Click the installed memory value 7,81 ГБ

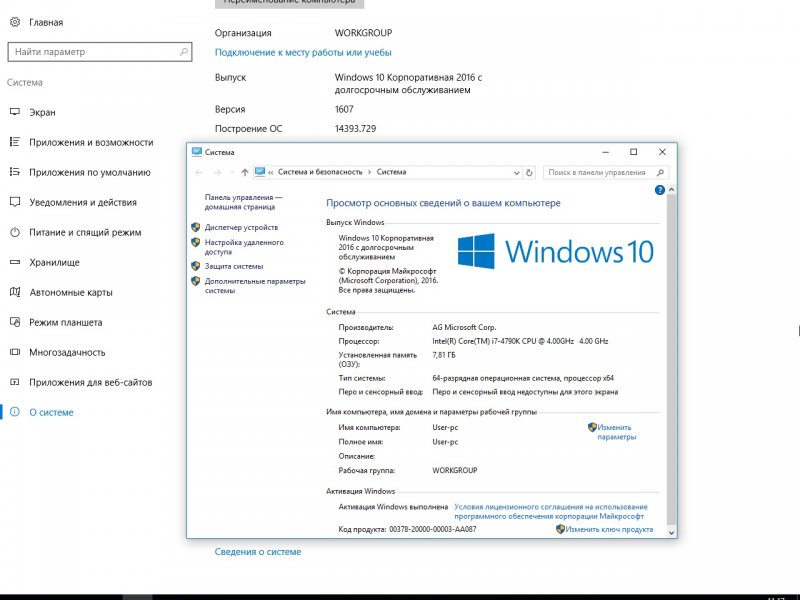click(444, 355)
